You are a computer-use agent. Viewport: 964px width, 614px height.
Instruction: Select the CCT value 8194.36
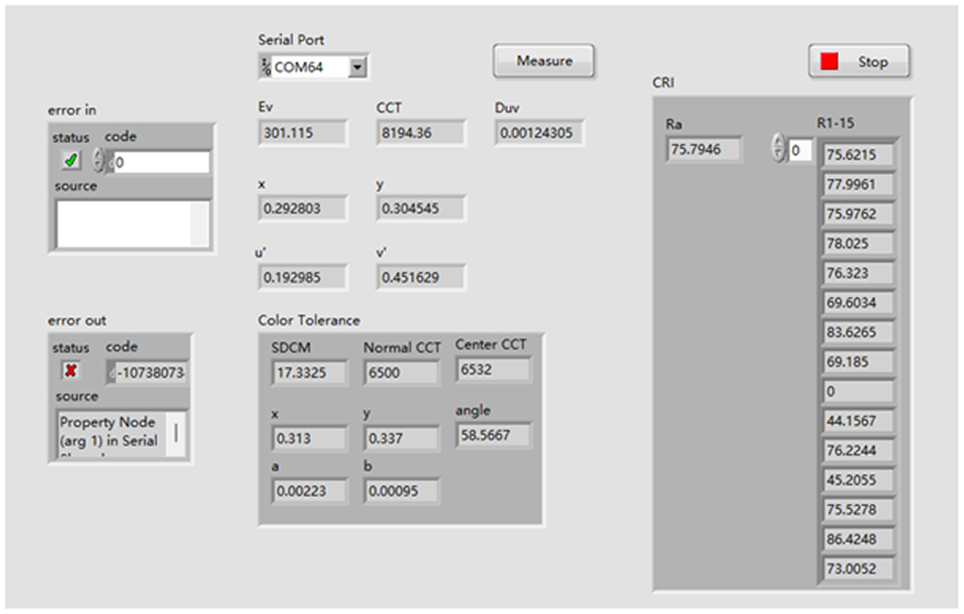(421, 132)
